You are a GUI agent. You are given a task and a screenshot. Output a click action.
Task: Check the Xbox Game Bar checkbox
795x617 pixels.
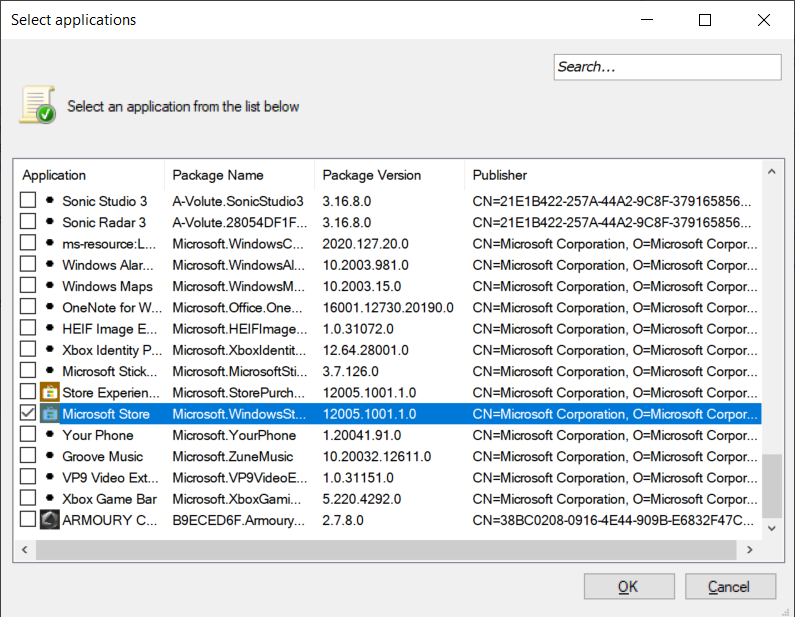click(x=28, y=498)
